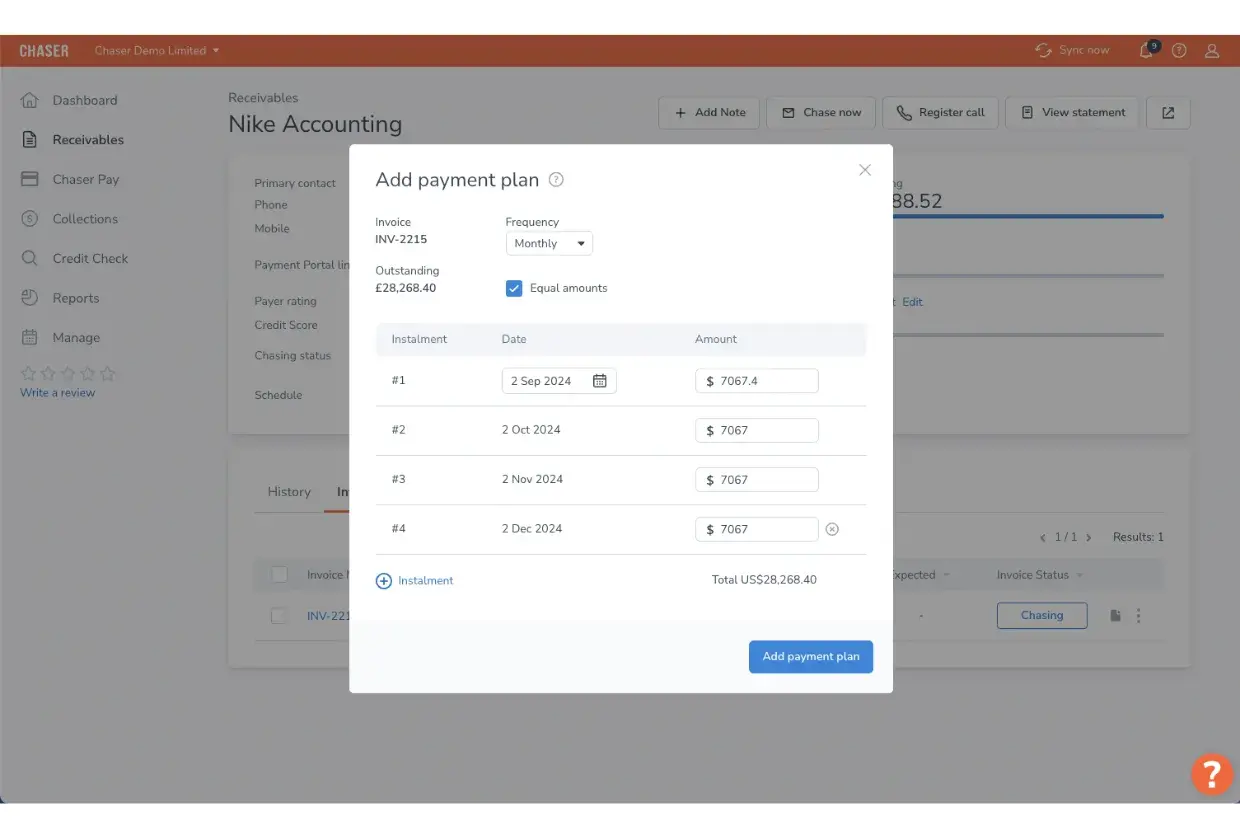The height and width of the screenshot is (838, 1240).
Task: Click the CHASER logo
Action: [x=44, y=51]
